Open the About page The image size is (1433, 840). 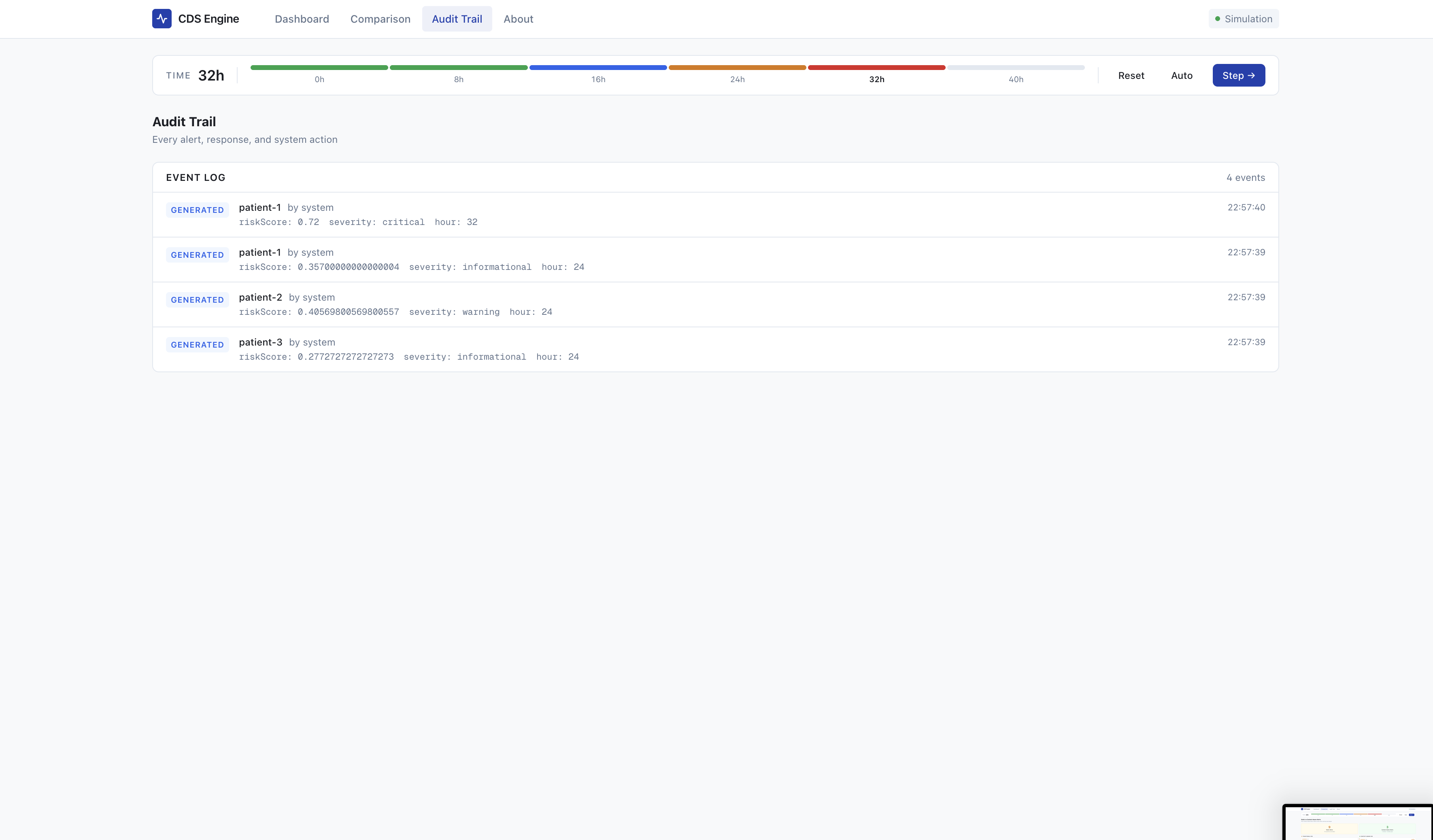pos(518,19)
